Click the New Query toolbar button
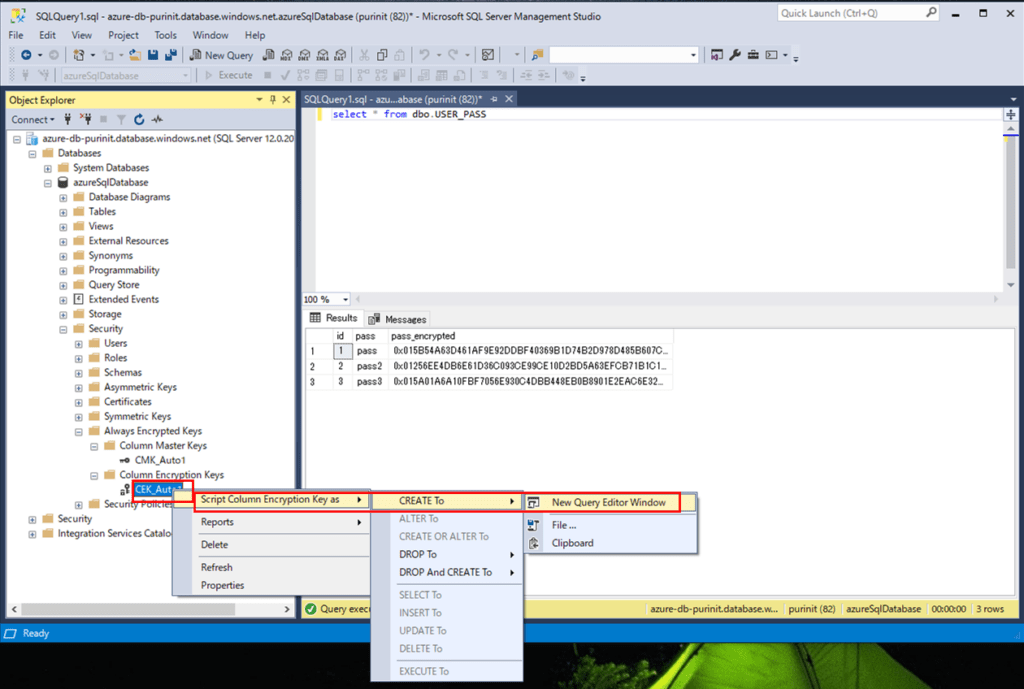1024x689 pixels. click(x=221, y=56)
